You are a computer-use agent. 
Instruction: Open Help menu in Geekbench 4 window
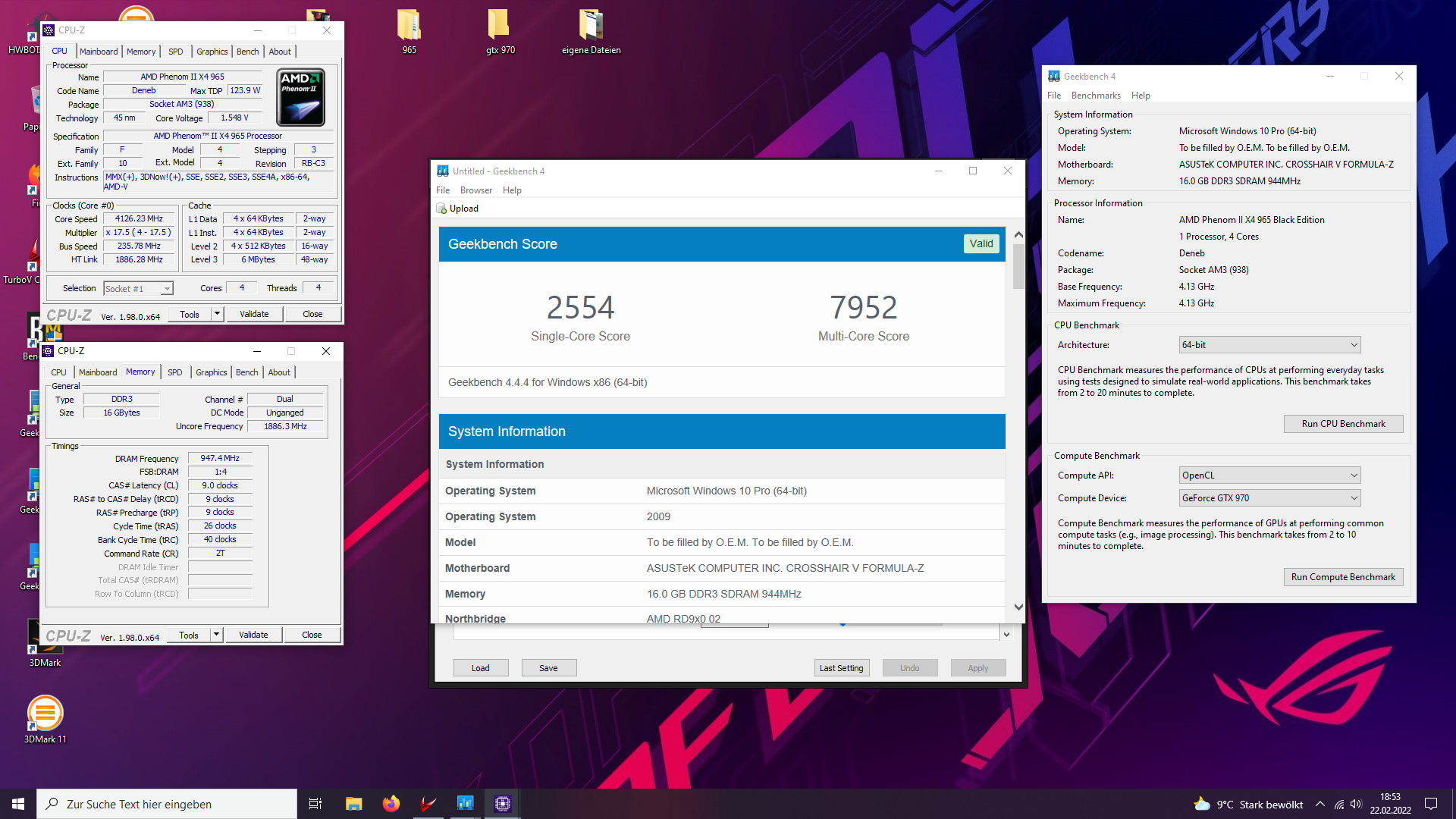[x=1141, y=96]
